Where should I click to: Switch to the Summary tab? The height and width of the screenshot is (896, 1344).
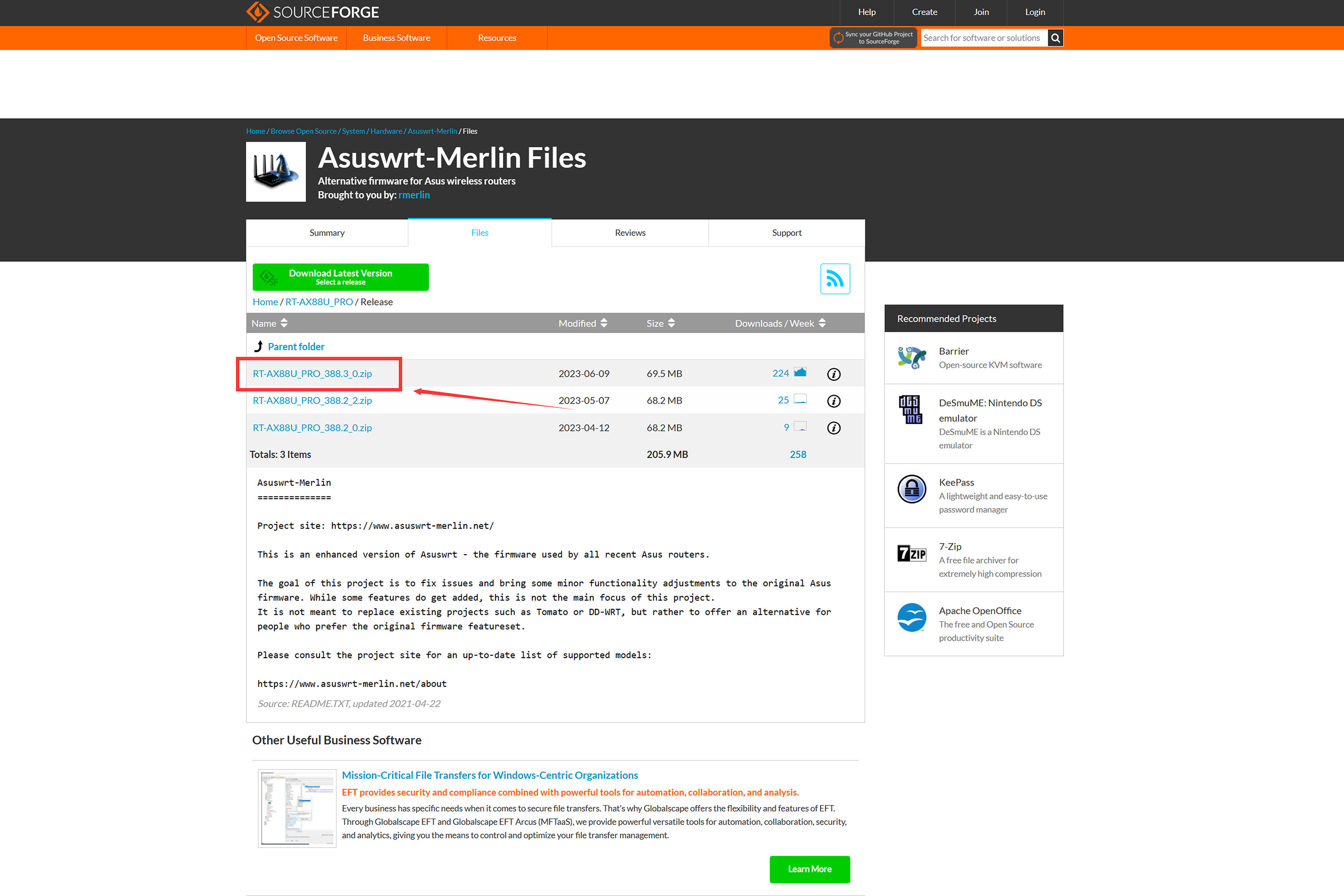click(x=326, y=233)
